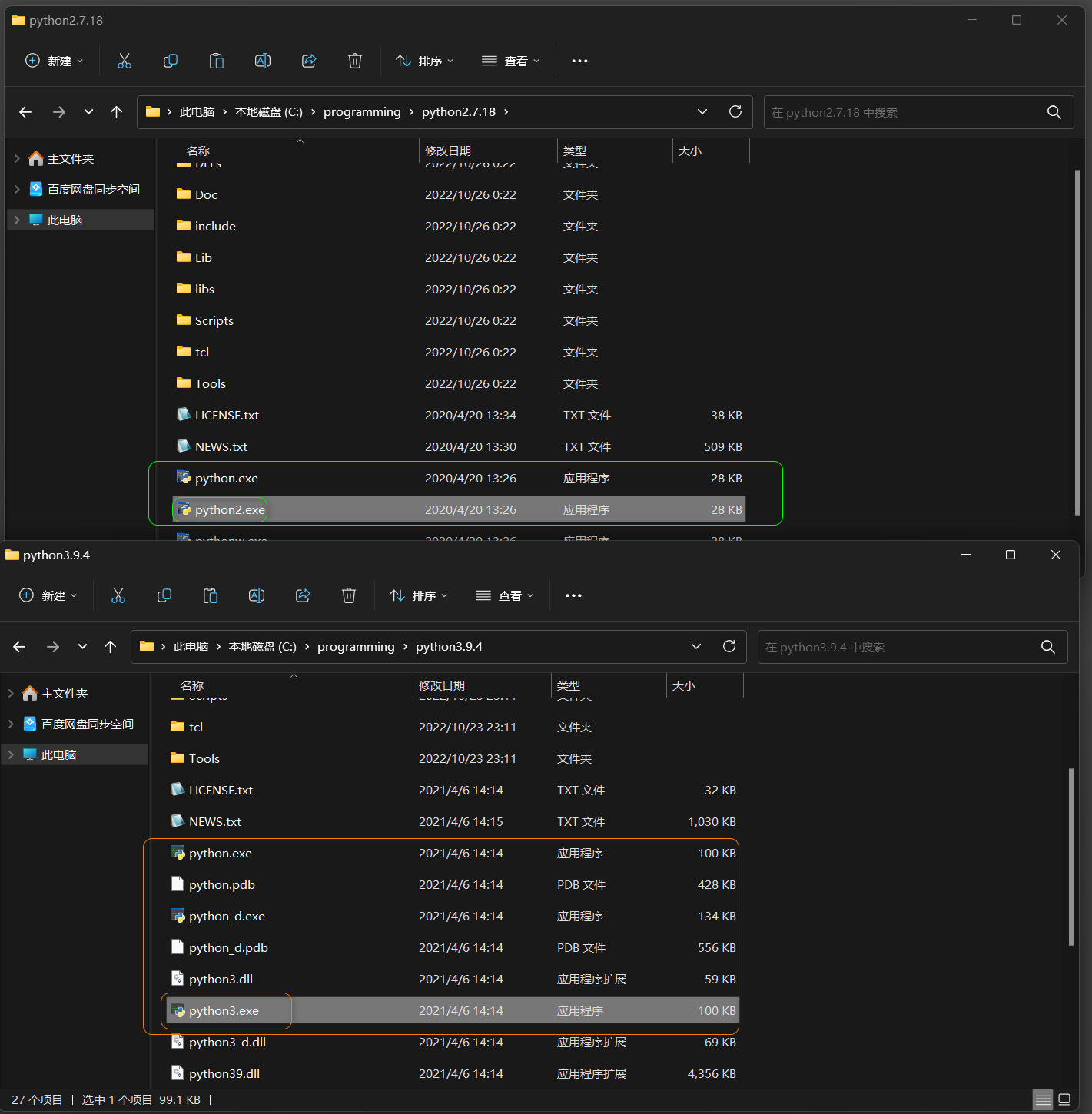Open 查看 view dropdown in python3.9.4 window
The image size is (1092, 1114).
pyautogui.click(x=504, y=595)
